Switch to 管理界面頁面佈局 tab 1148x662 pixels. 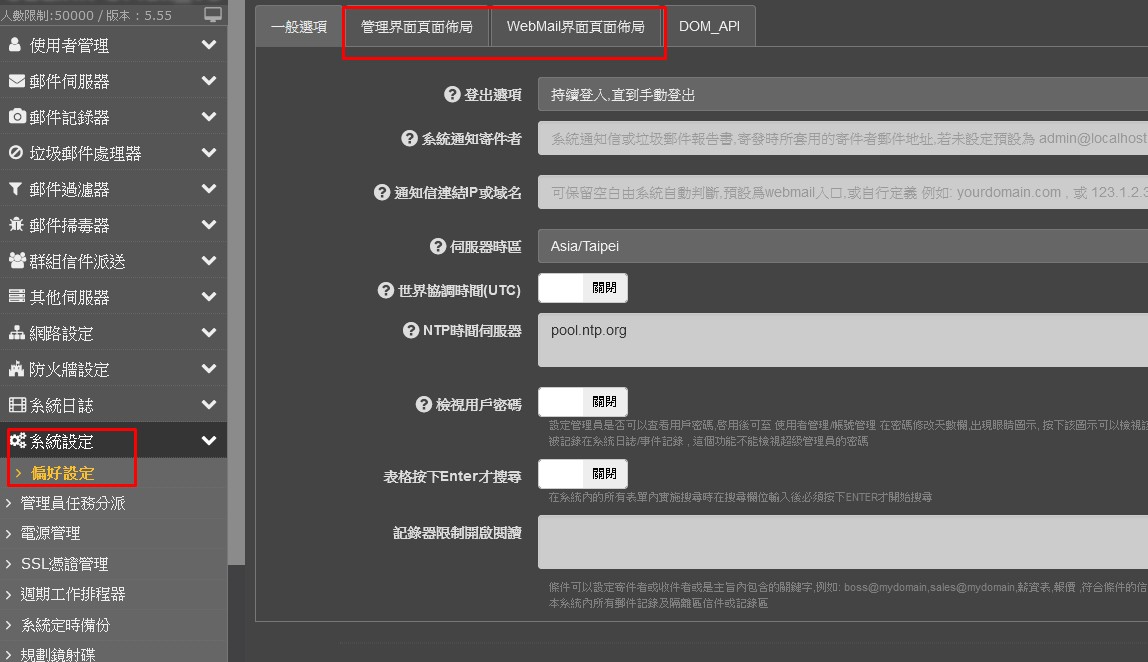pyautogui.click(x=416, y=27)
